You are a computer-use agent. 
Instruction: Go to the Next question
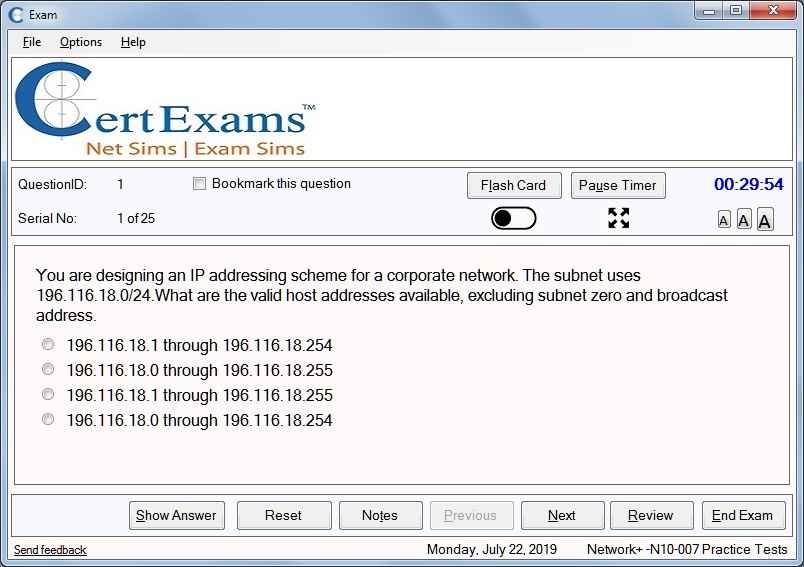point(562,515)
